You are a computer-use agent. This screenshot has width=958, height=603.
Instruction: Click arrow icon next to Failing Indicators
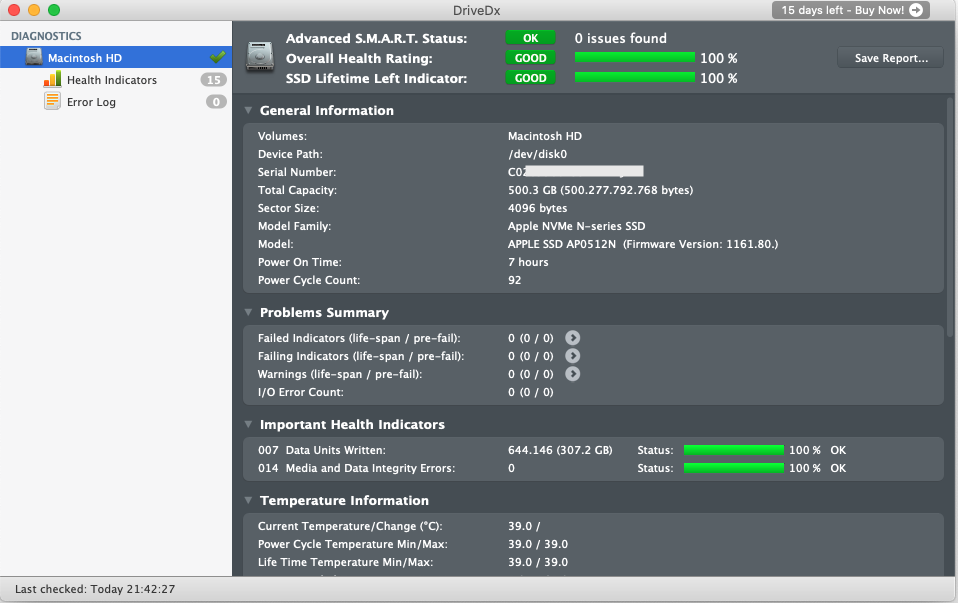pos(572,356)
